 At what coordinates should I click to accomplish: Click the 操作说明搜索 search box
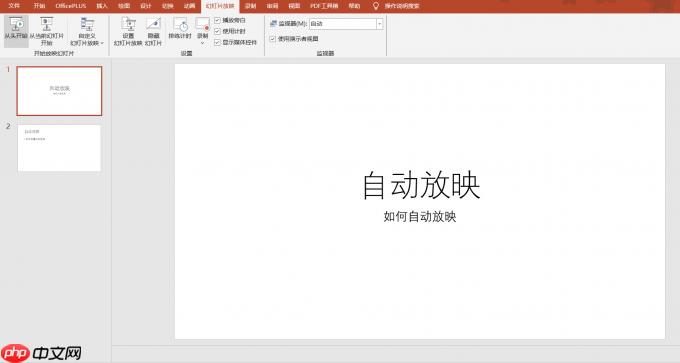click(x=402, y=6)
